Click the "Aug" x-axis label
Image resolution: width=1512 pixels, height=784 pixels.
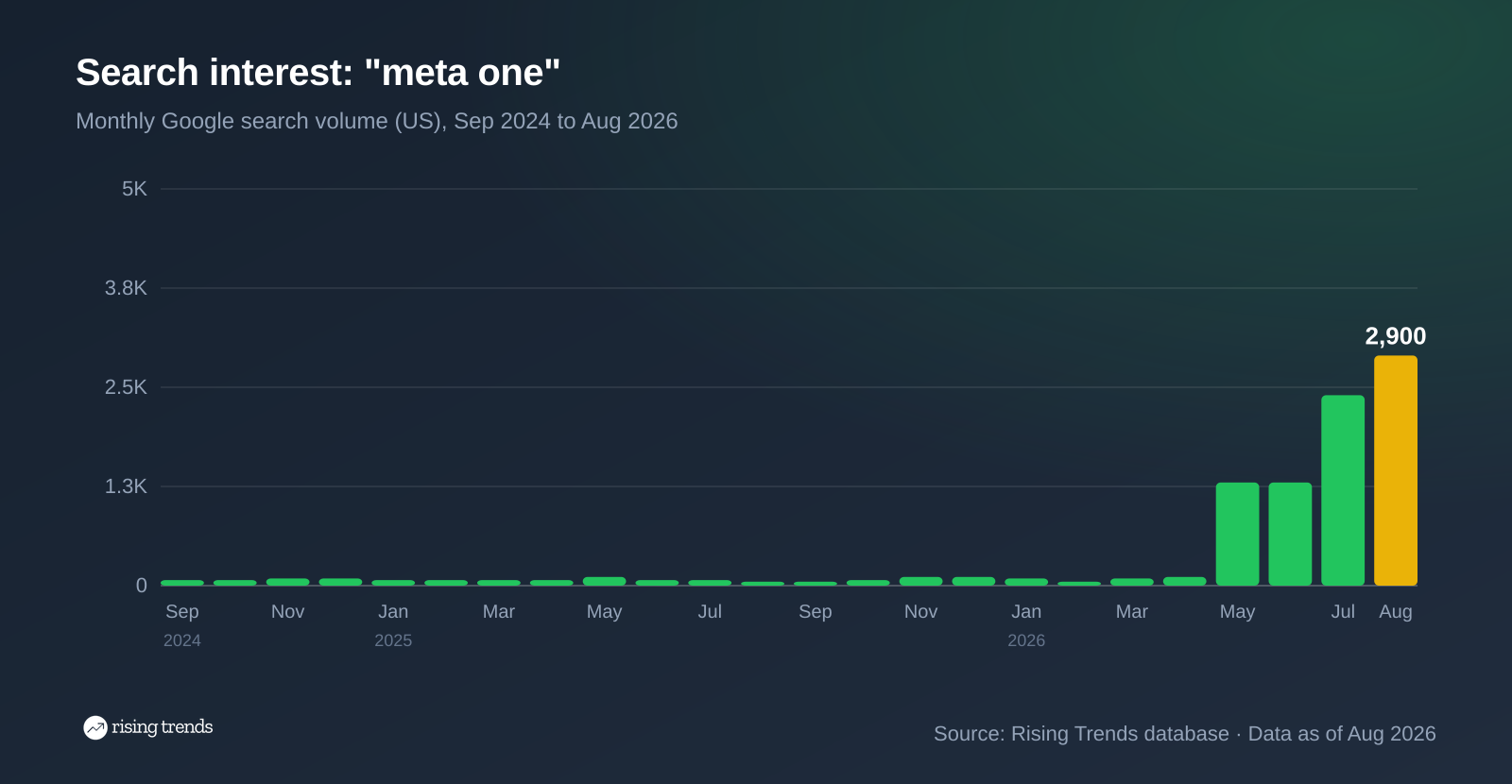coord(1395,611)
